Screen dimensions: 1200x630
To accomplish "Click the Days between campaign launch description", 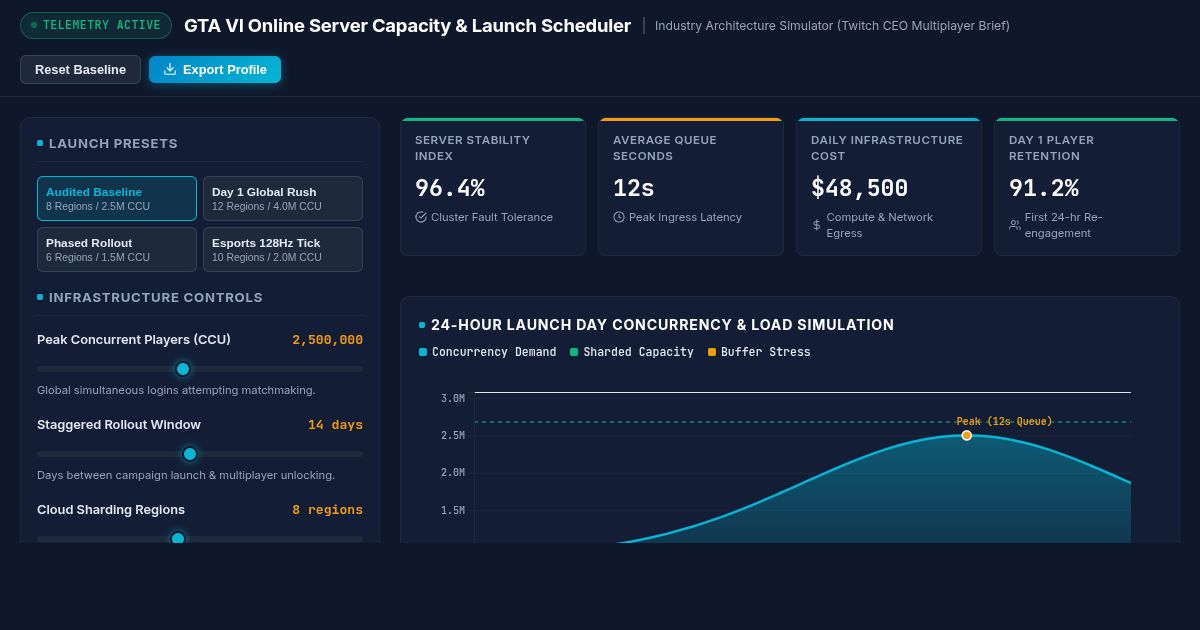I will tap(186, 475).
